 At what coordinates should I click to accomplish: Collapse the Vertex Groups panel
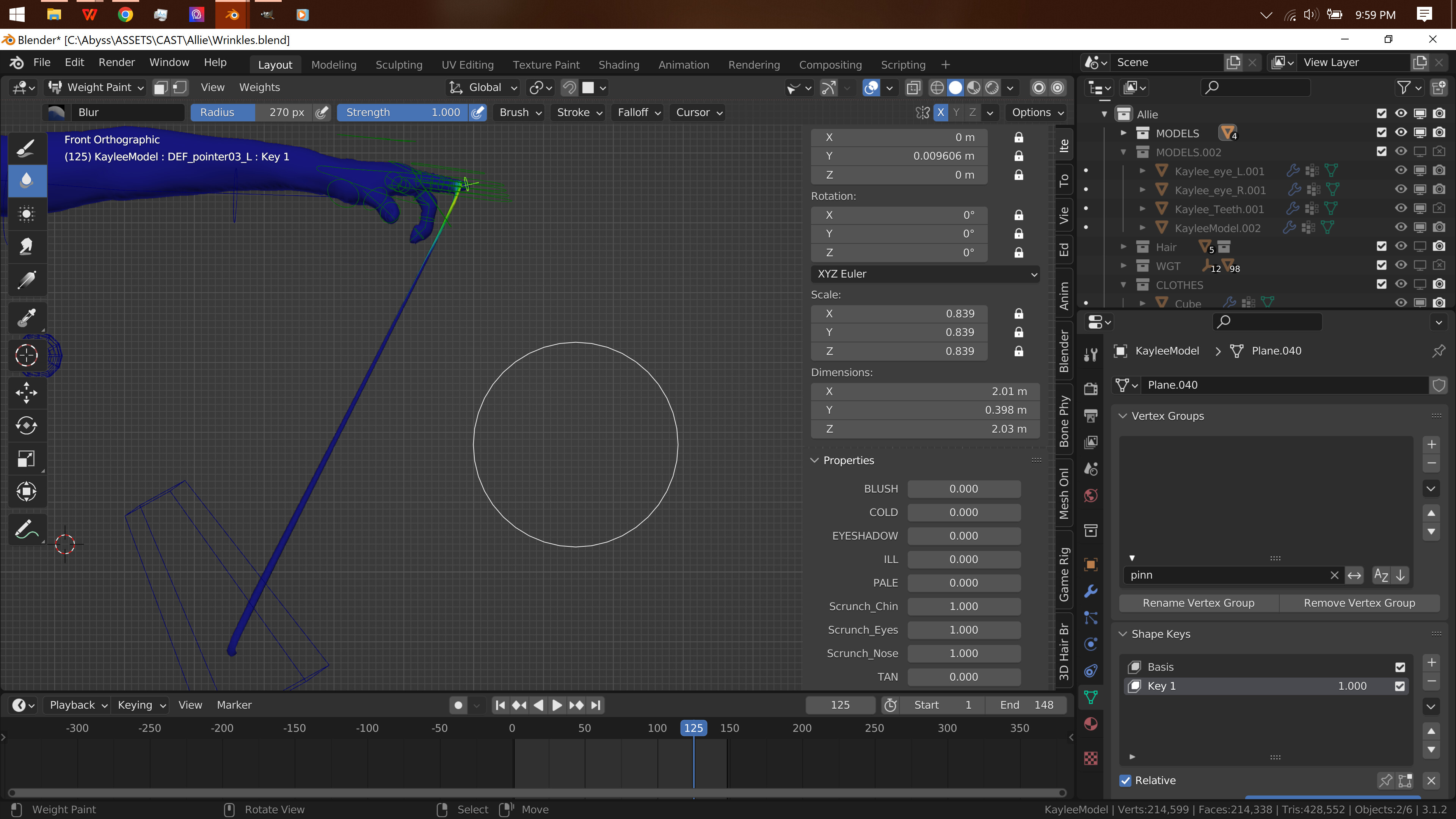[x=1122, y=416]
